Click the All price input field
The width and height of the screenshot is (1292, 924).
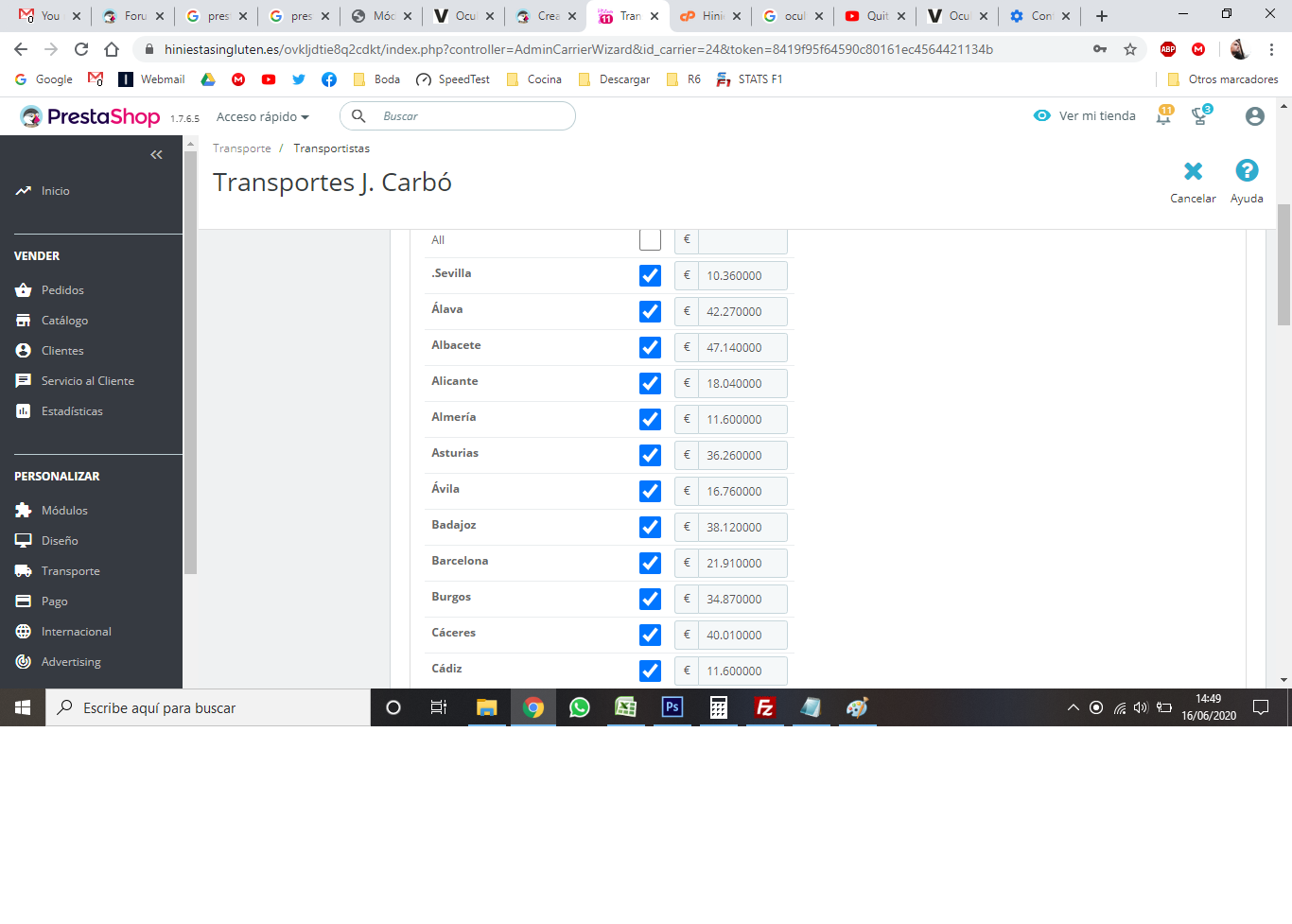(742, 240)
